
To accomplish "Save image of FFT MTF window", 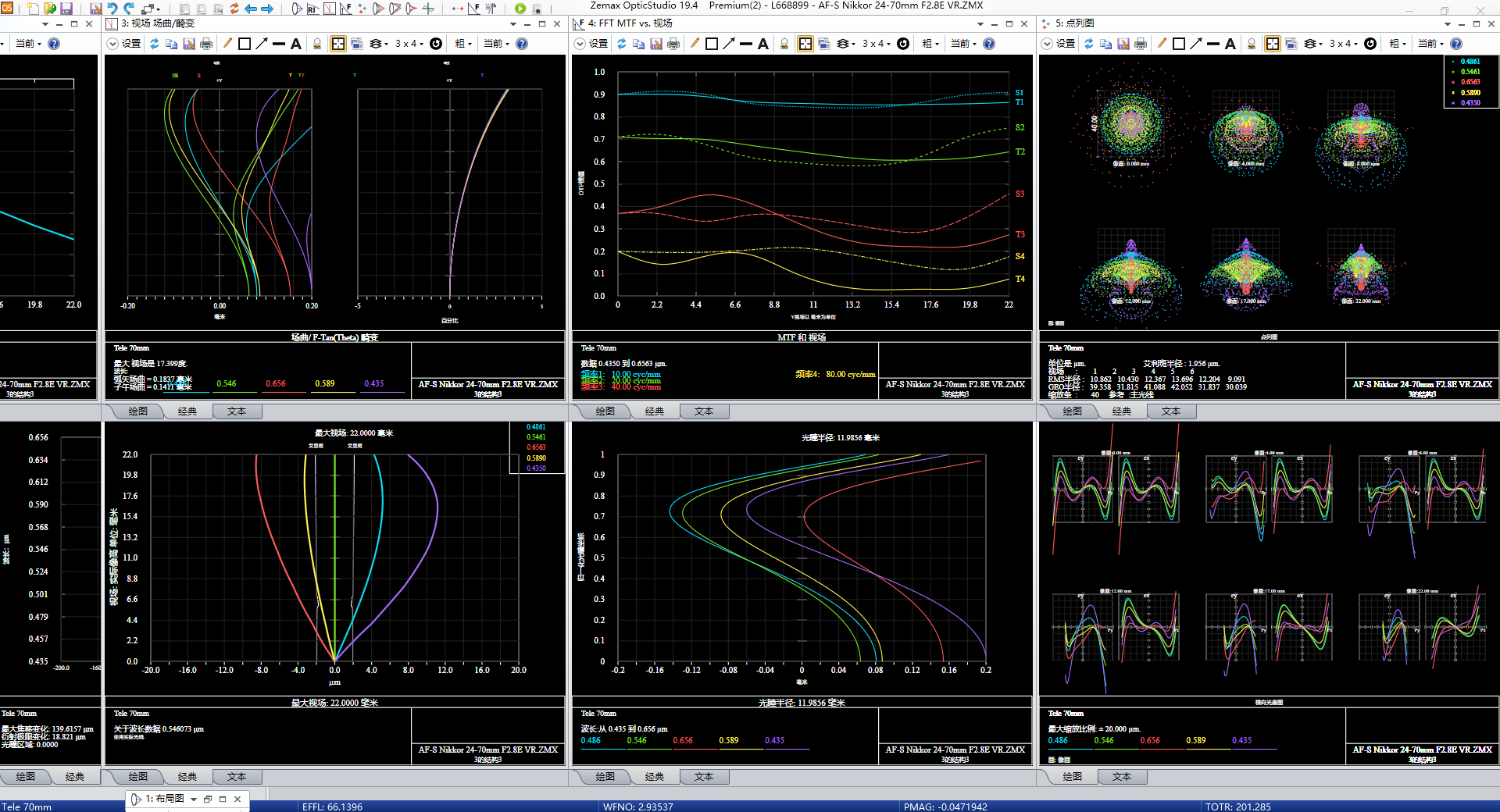I will pos(656,44).
